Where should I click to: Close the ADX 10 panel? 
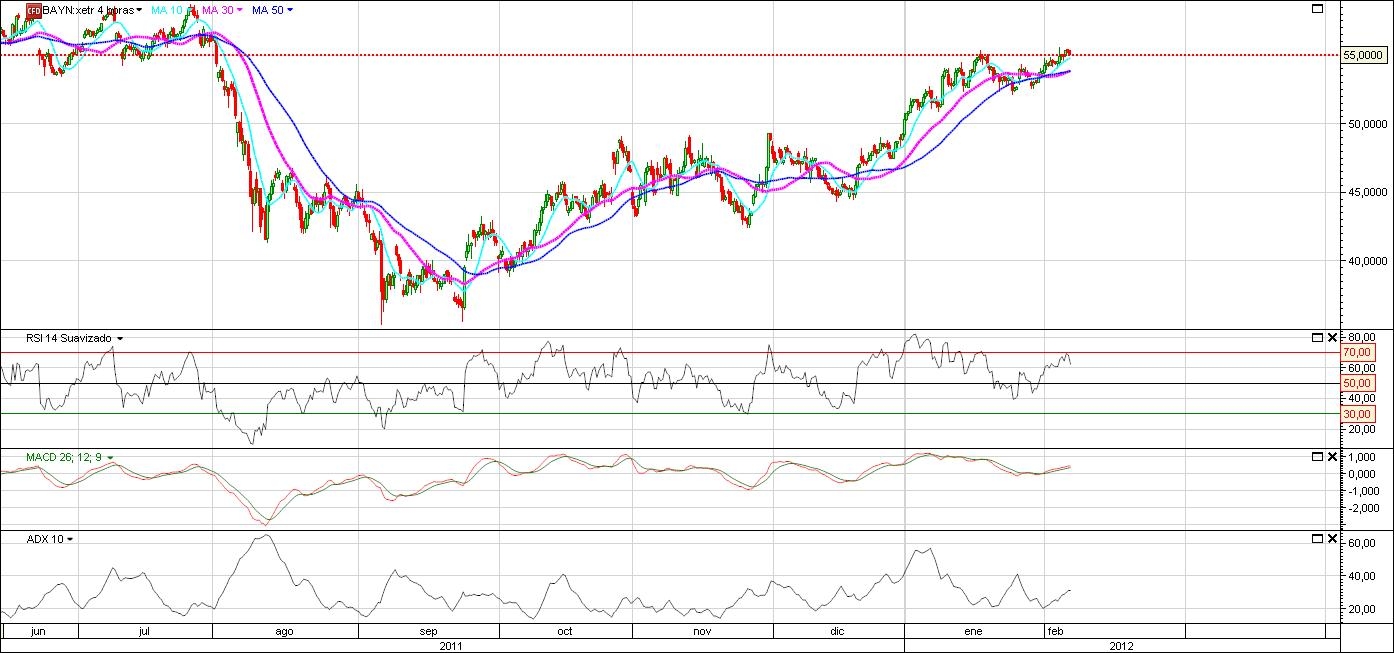(1332, 539)
